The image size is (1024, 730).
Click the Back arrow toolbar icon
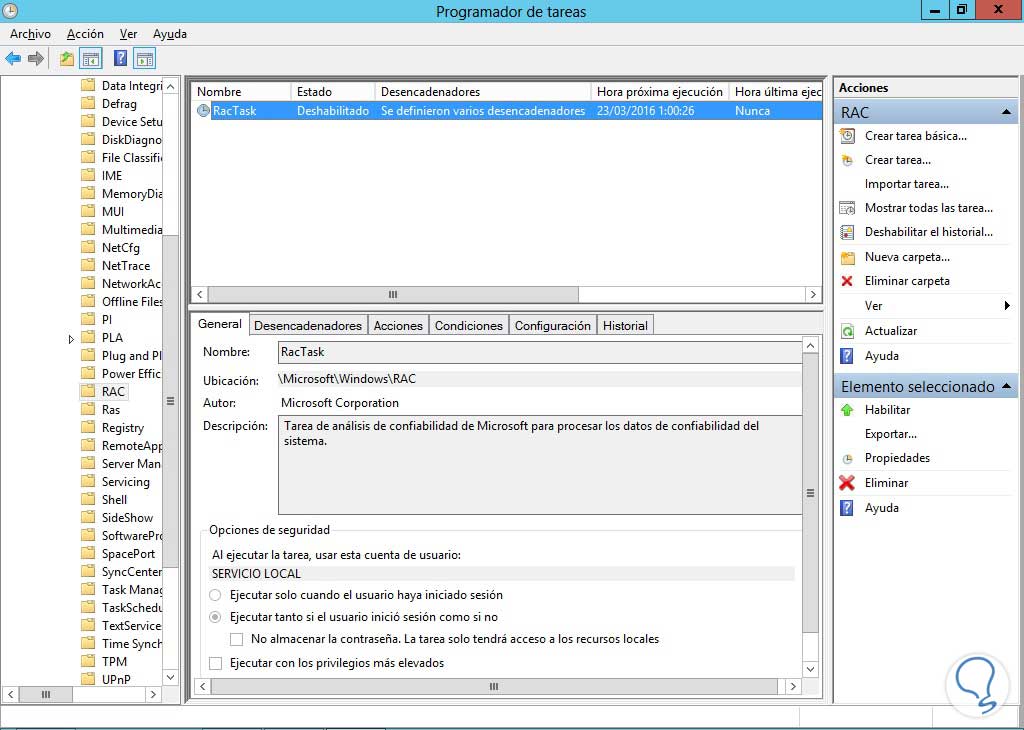pos(13,59)
